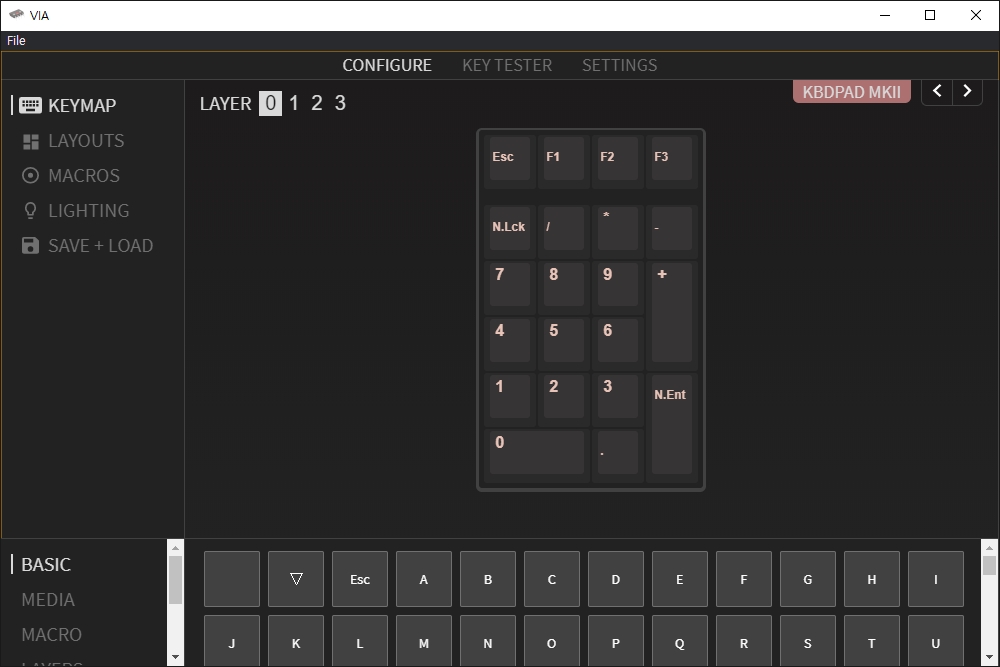Switch to the Key Tester tab
The width and height of the screenshot is (1000, 667).
click(507, 65)
